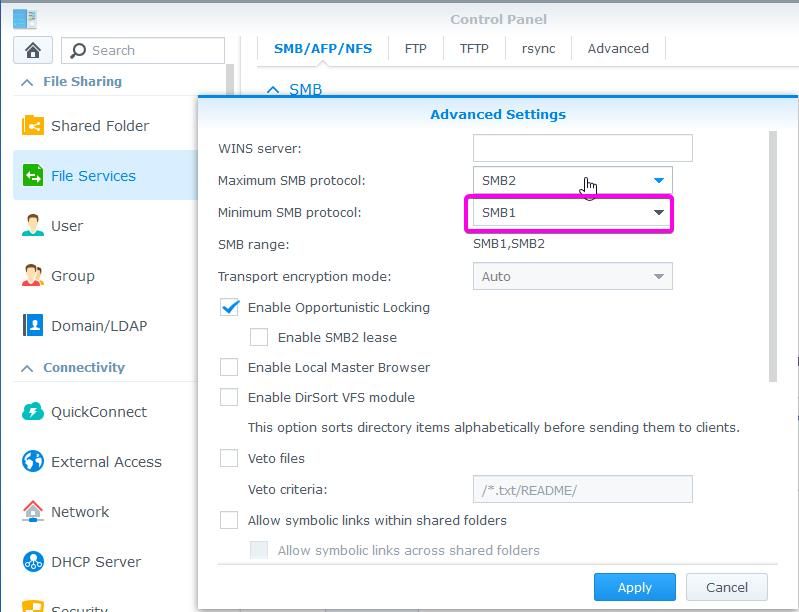
Task: Toggle Enable Opportunistic Locking checkbox
Action: pyautogui.click(x=229, y=307)
